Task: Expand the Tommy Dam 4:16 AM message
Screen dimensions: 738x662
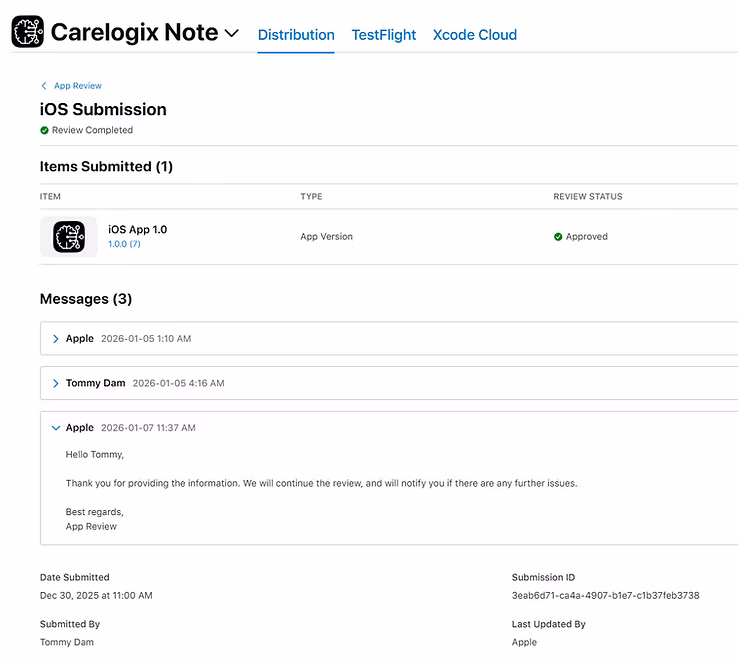Action: coord(56,383)
